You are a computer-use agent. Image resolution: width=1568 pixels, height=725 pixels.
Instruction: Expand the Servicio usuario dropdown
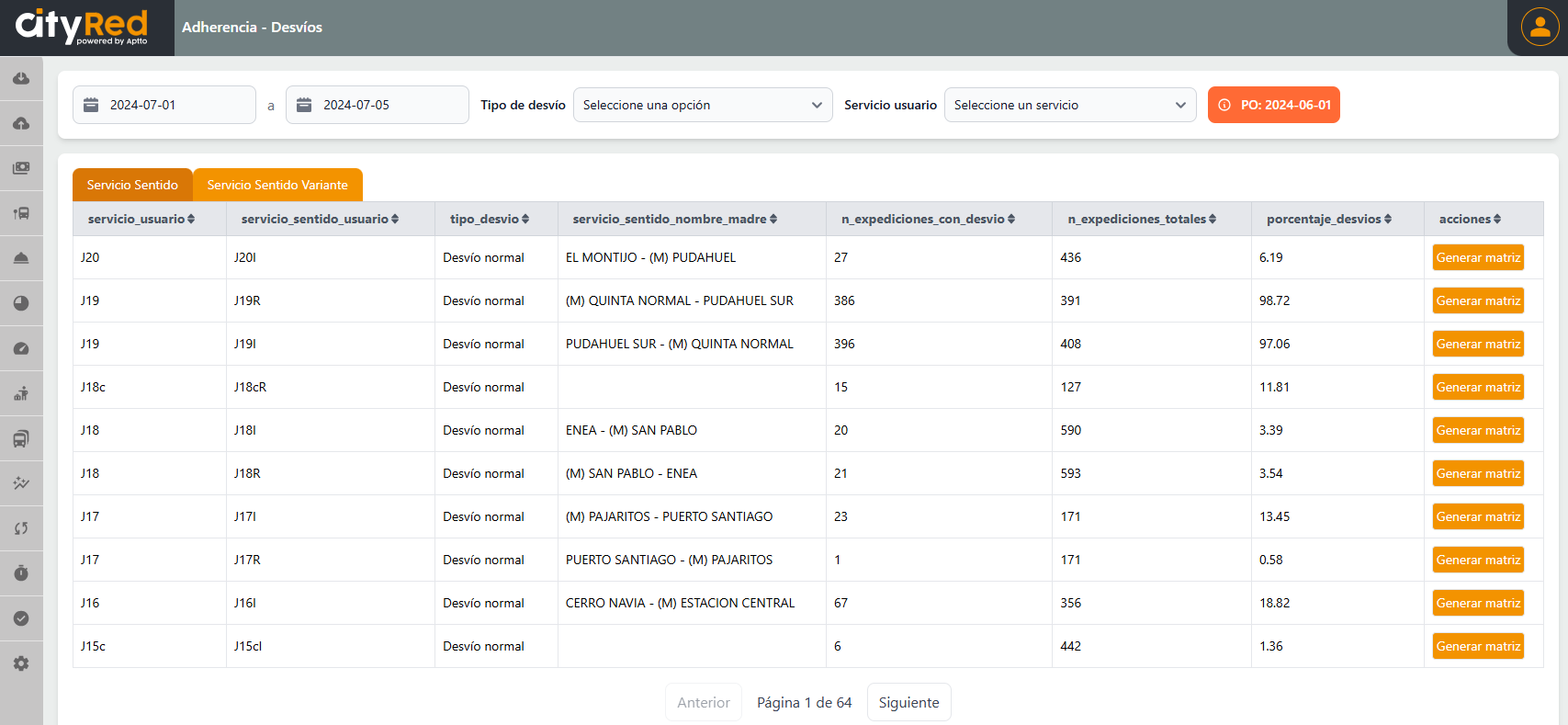1069,105
